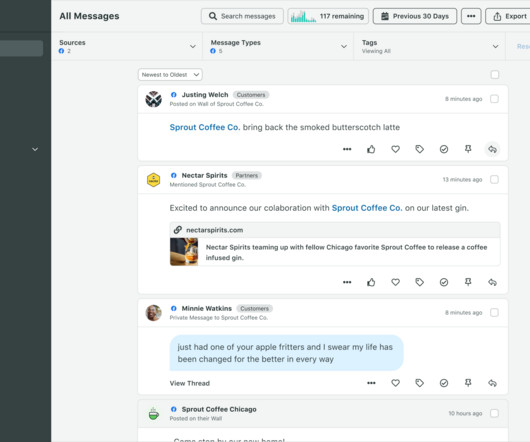
Task: Mark Minnie Watkins message complete
Action: (x=444, y=383)
